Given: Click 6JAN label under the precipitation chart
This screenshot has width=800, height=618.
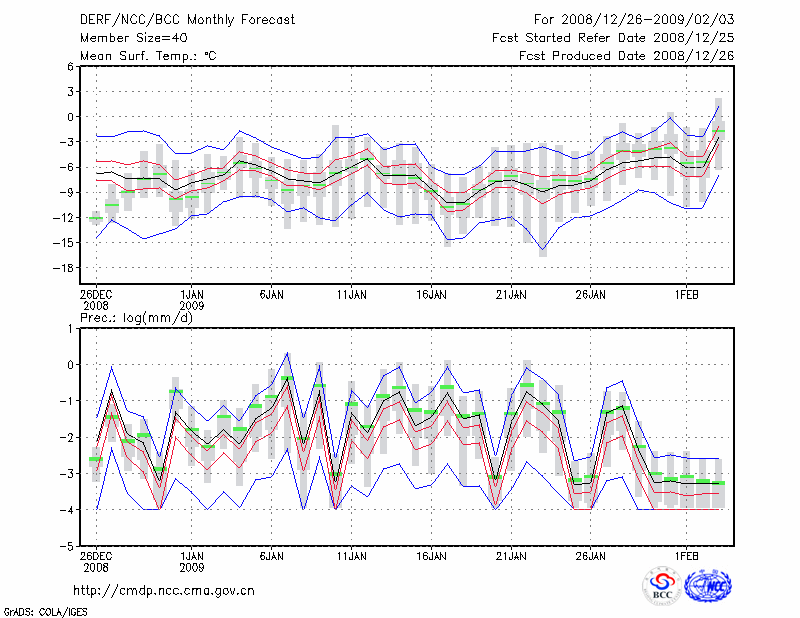Looking at the screenshot, I should tap(271, 554).
